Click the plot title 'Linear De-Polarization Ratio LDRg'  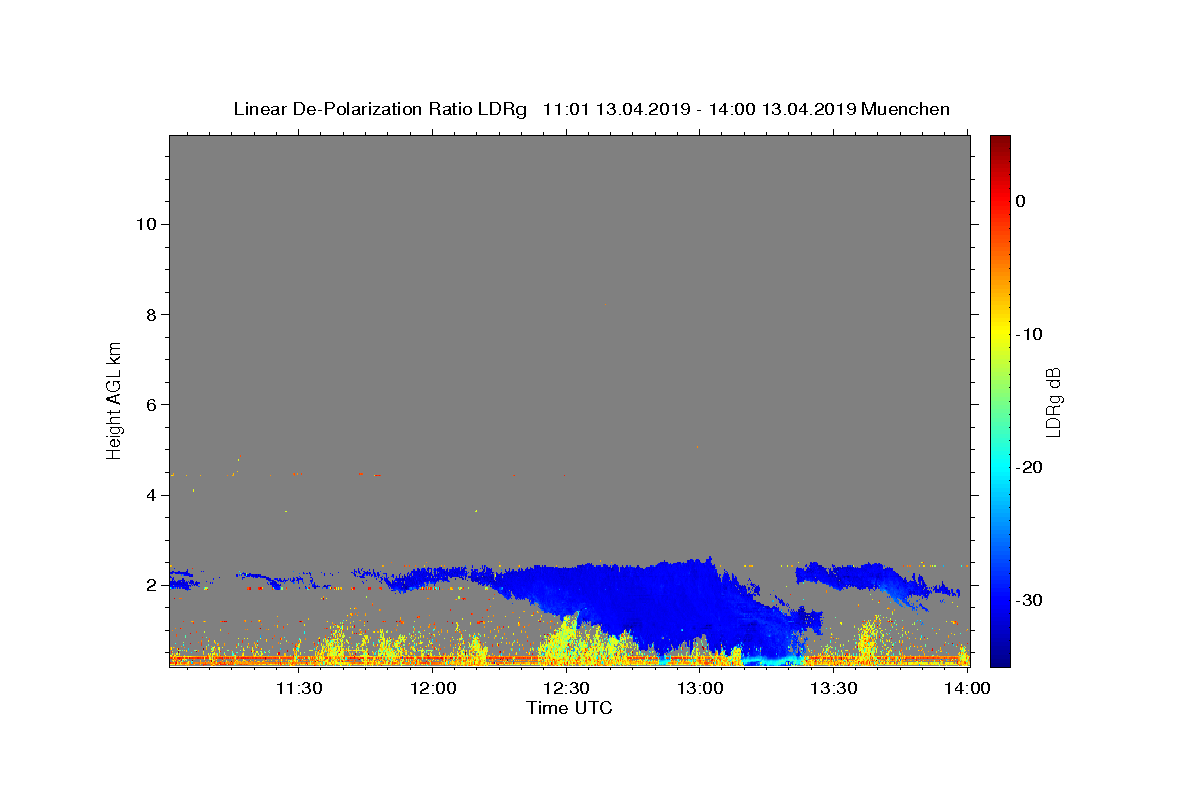(380, 109)
